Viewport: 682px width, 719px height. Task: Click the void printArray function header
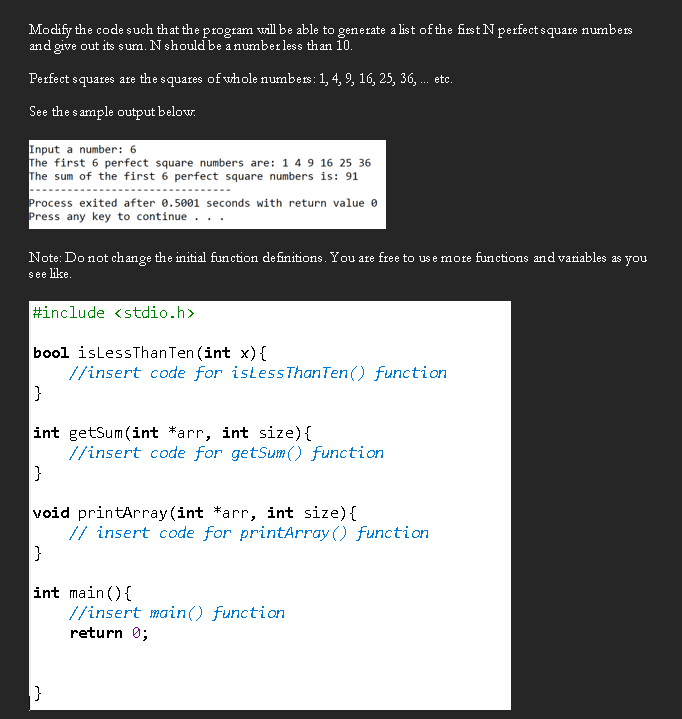194,513
